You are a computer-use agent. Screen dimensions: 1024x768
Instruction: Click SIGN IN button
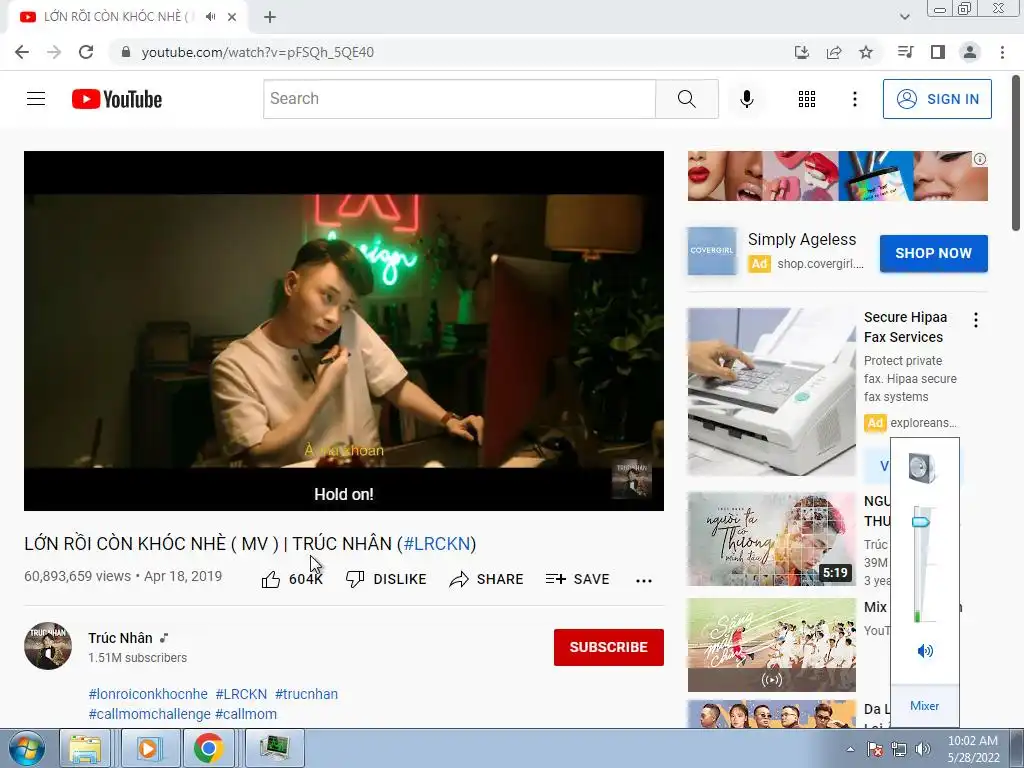click(x=937, y=99)
